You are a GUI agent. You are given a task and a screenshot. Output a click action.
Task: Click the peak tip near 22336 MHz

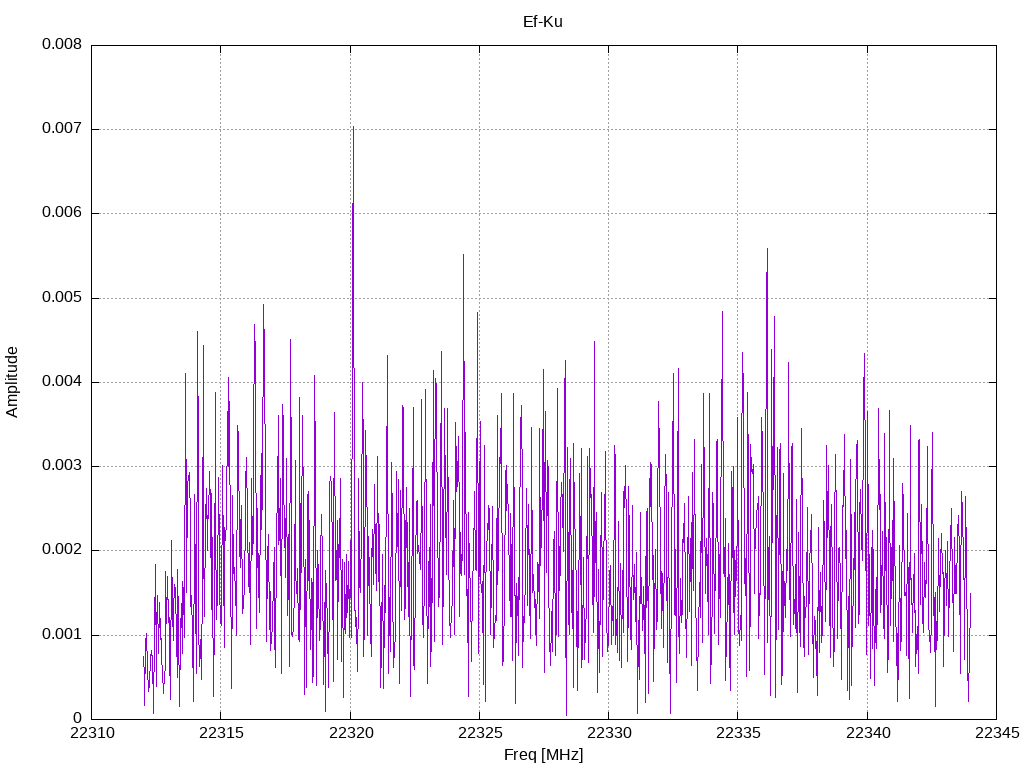[x=767, y=249]
